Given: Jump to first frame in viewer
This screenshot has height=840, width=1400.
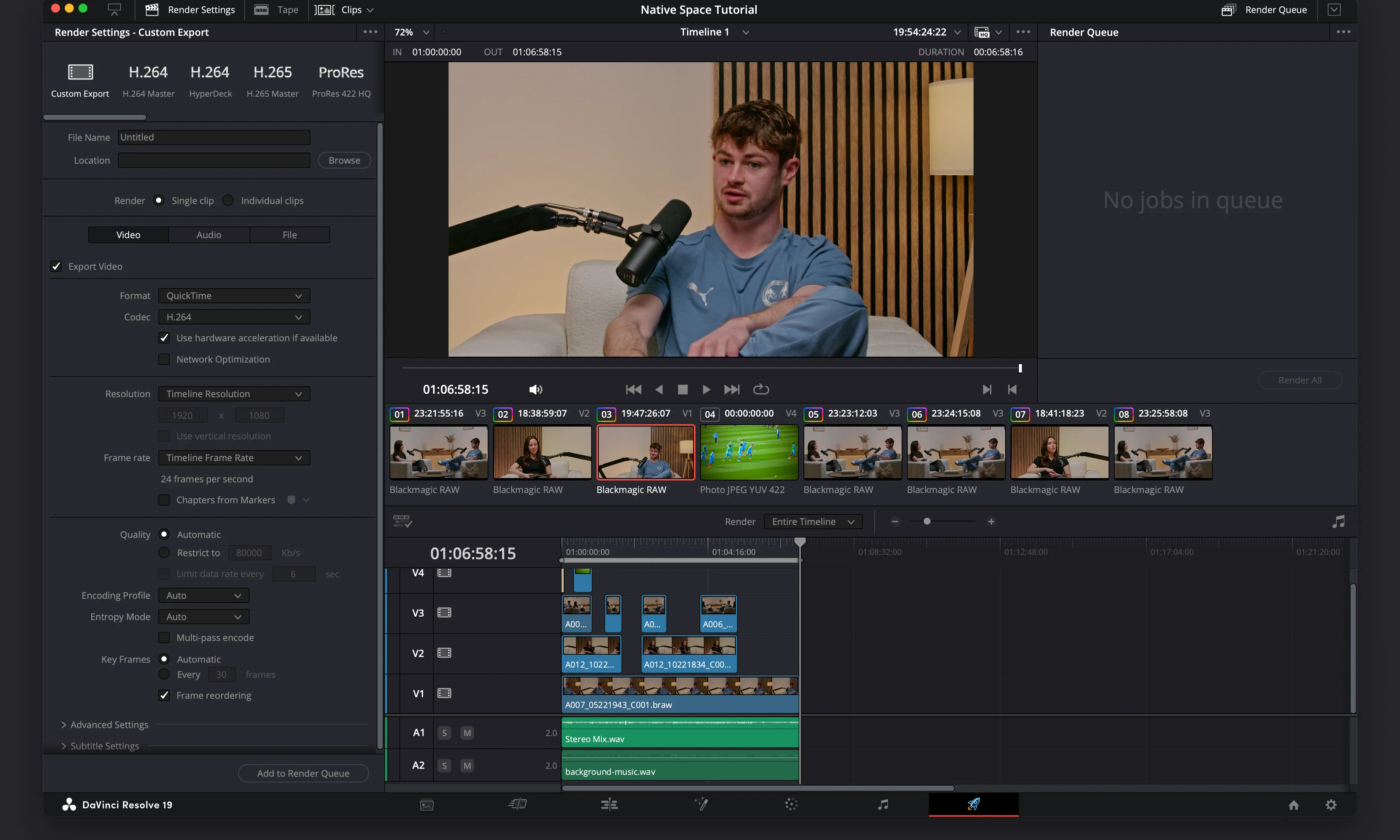Looking at the screenshot, I should point(634,390).
